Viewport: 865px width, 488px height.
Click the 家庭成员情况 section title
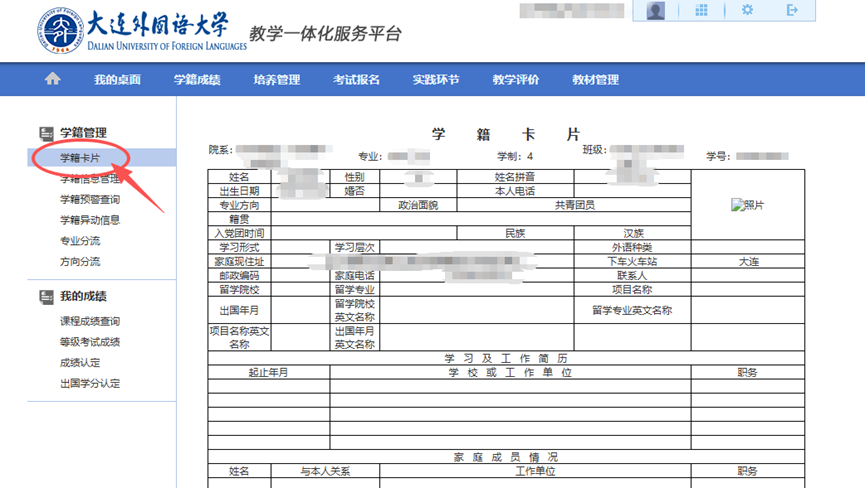click(x=506, y=457)
